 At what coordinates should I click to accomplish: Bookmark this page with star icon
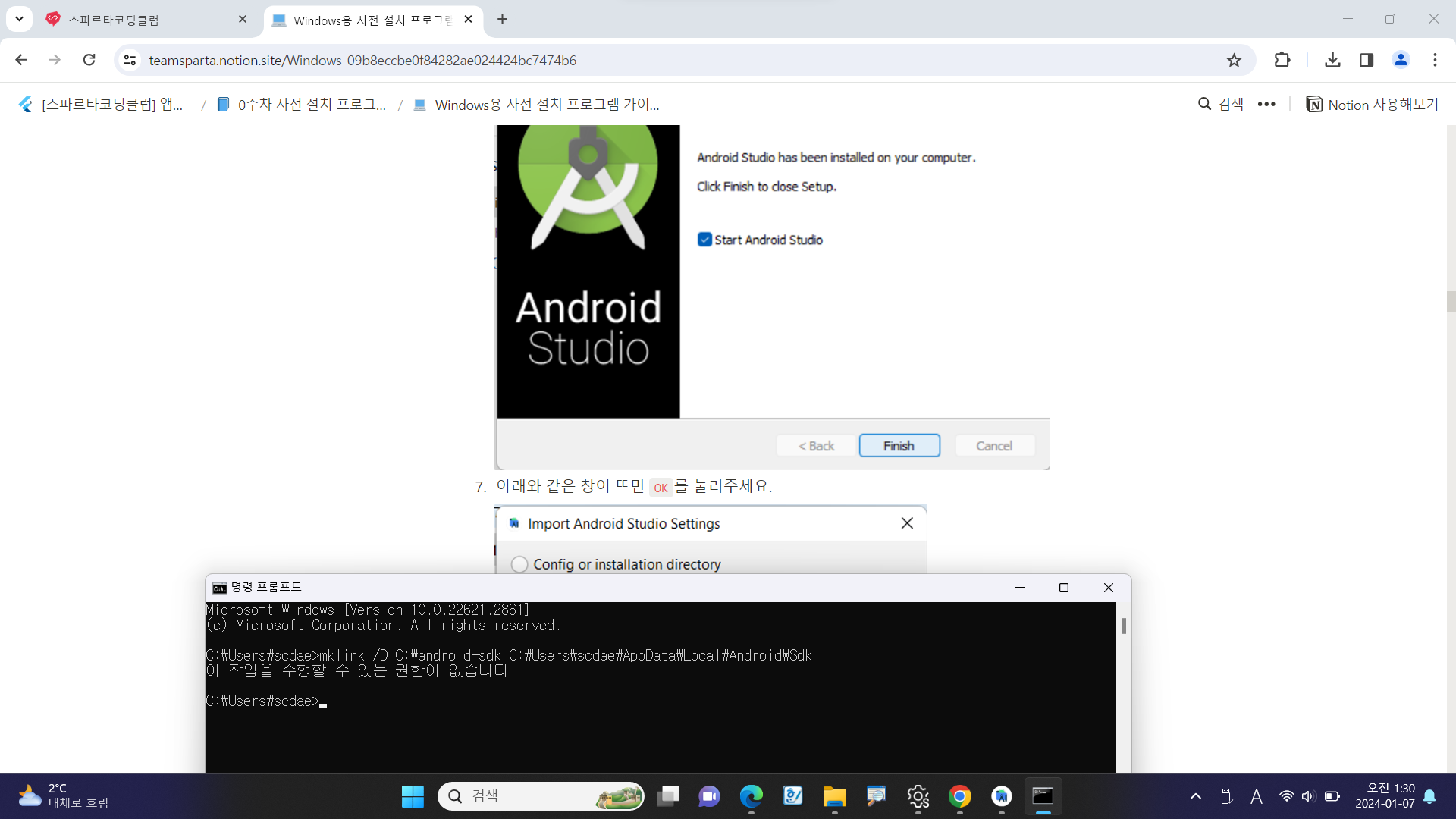[1234, 60]
